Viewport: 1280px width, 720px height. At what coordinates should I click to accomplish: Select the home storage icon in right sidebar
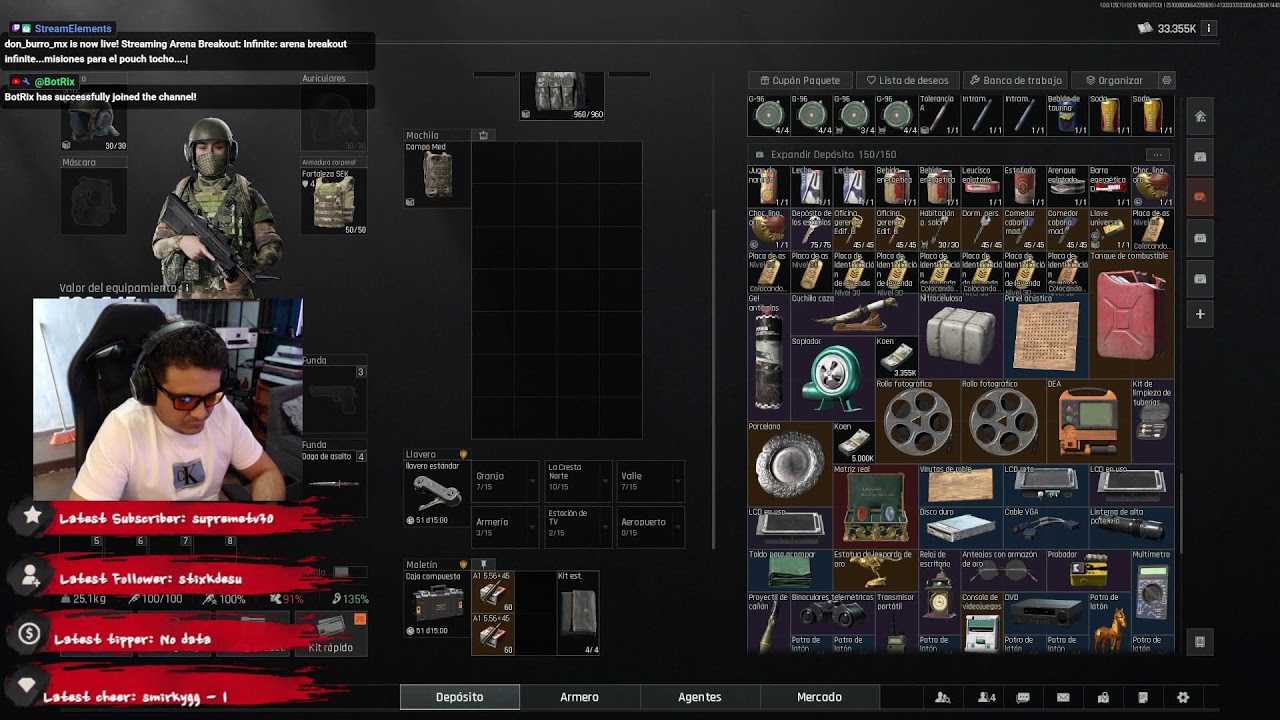click(1200, 116)
